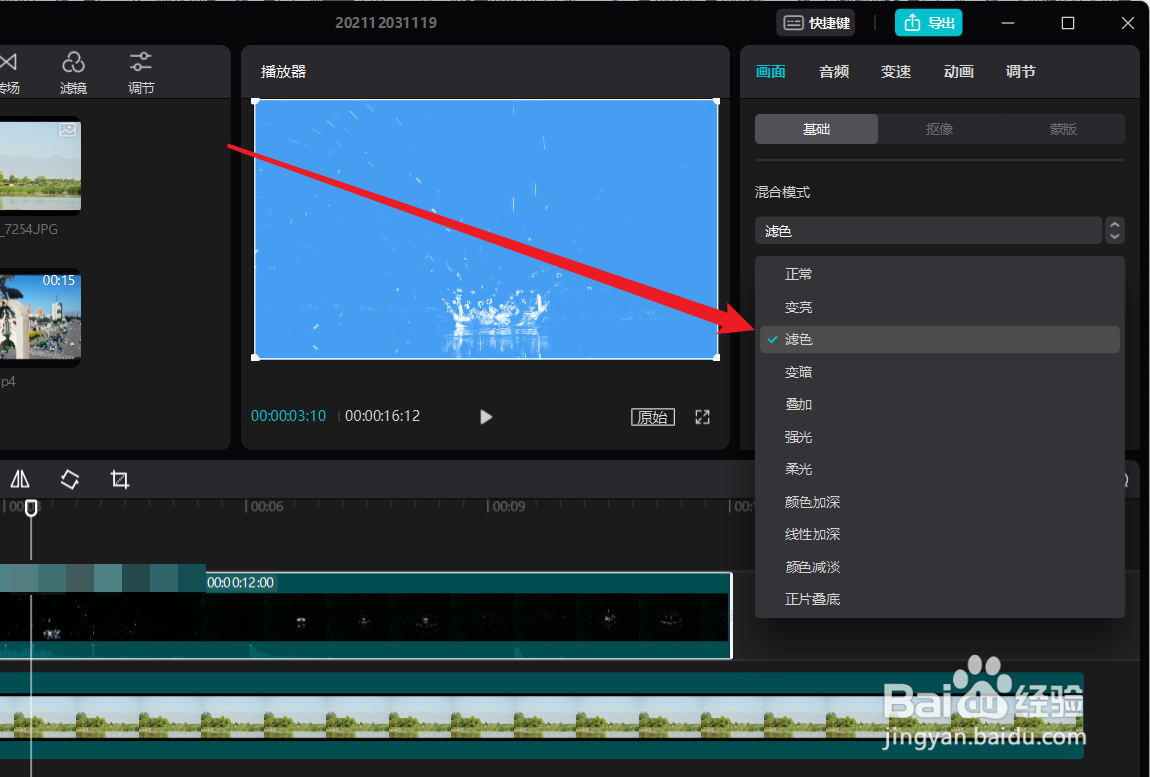Click the blend mode stepper arrows
The image size is (1150, 777).
click(x=1115, y=231)
